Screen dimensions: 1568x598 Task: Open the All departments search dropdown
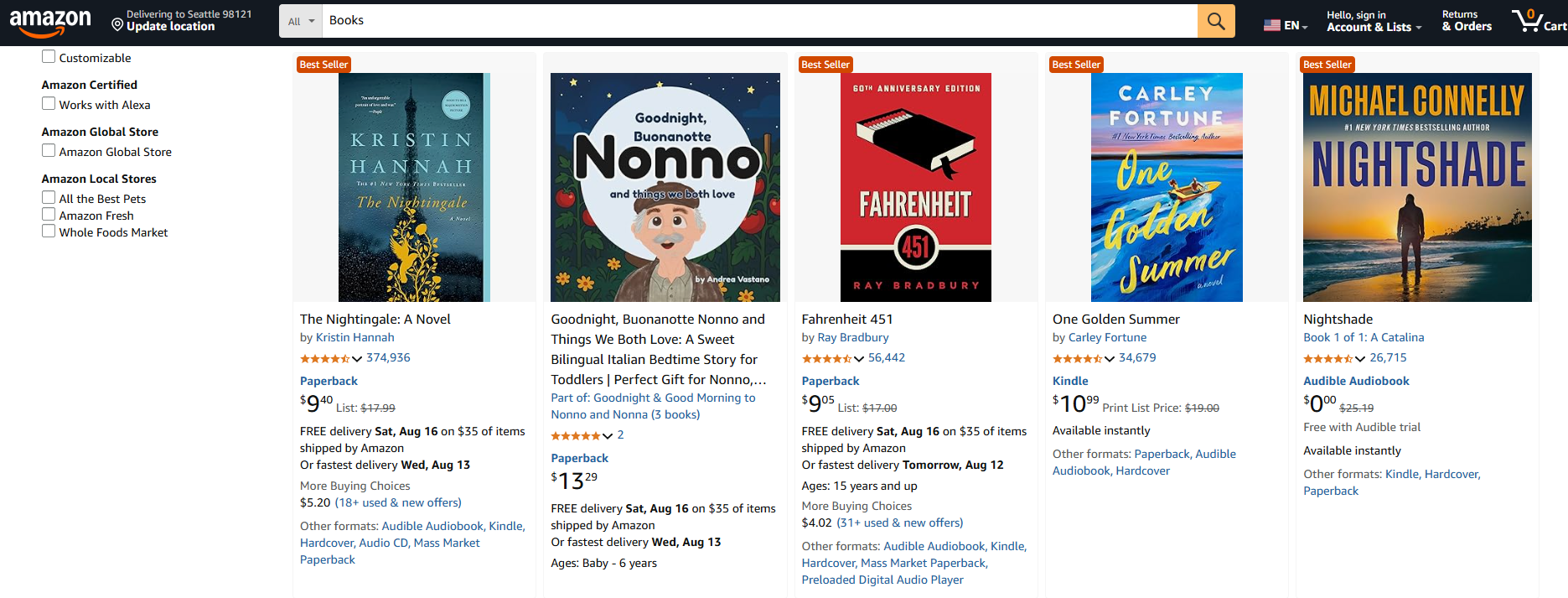[300, 21]
